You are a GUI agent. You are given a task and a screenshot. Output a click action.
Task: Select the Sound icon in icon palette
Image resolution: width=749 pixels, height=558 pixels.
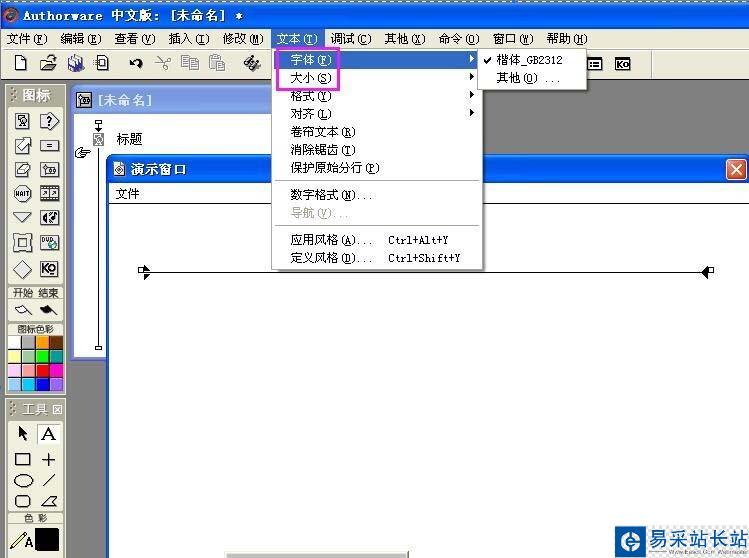coord(50,218)
